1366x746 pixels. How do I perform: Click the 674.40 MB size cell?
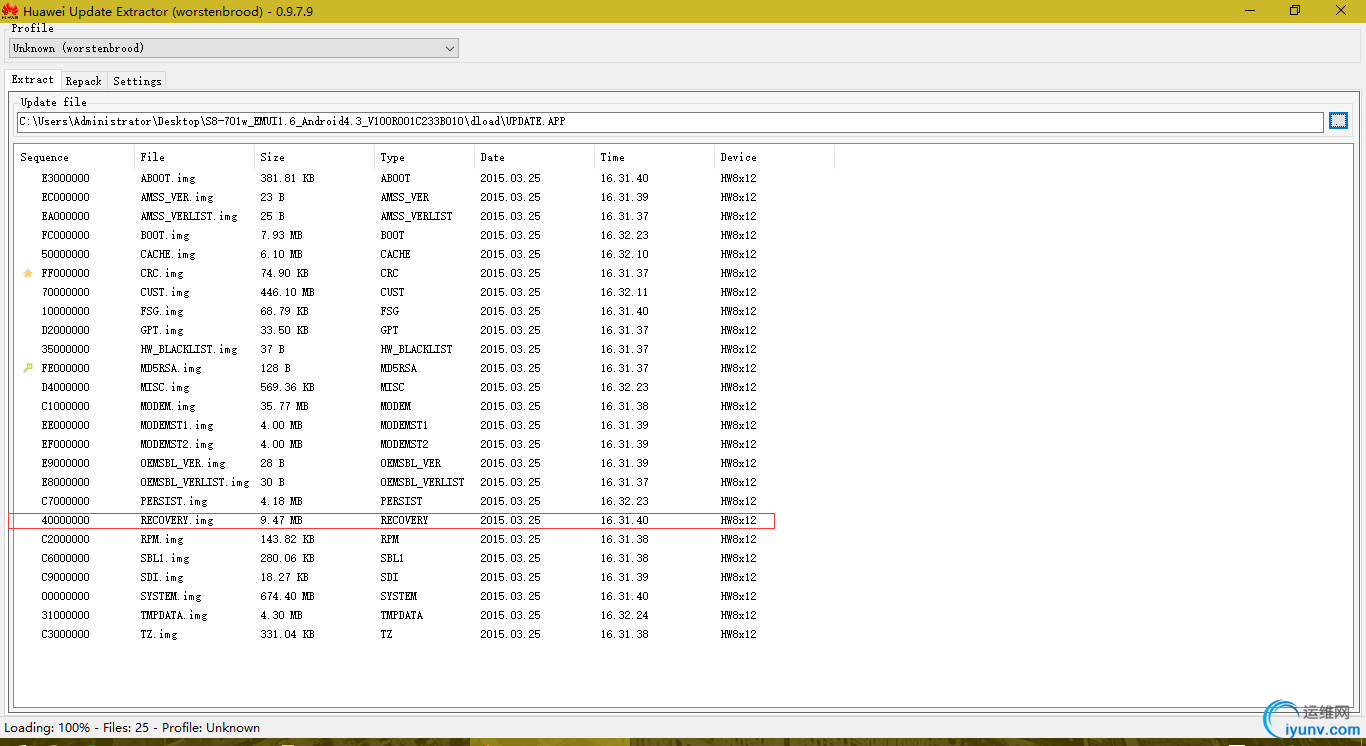tap(287, 596)
